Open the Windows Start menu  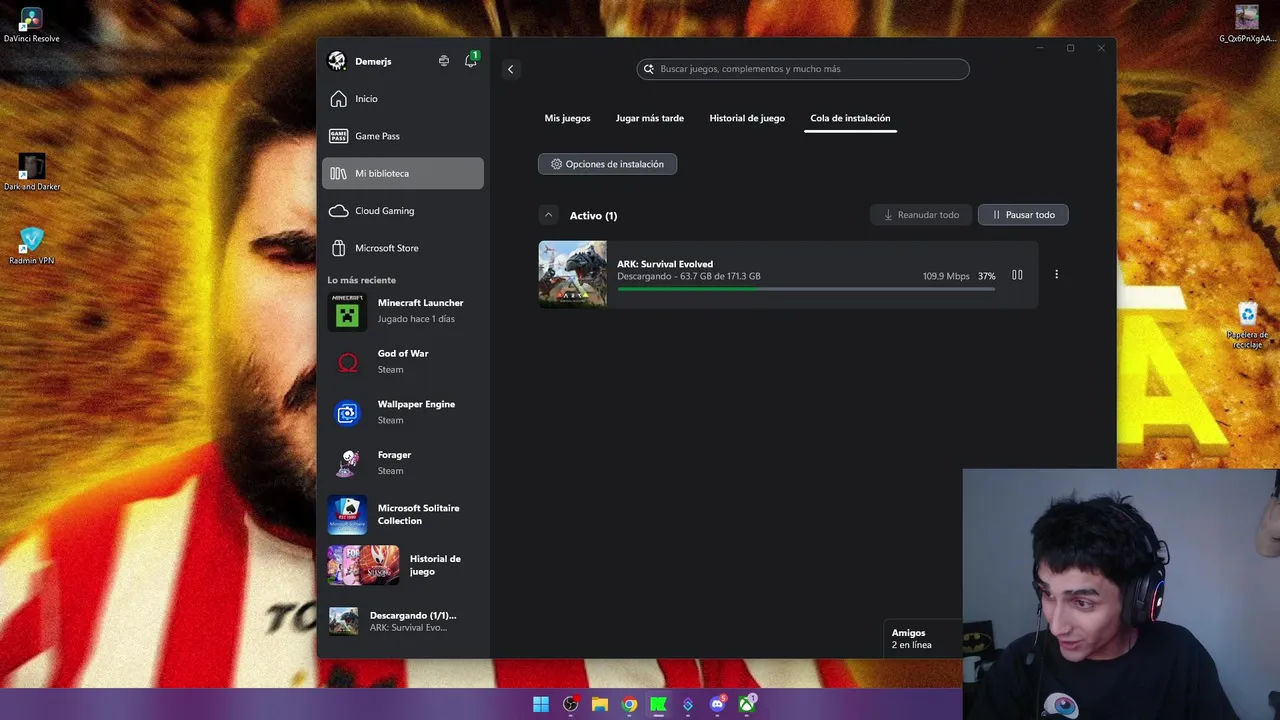point(541,704)
